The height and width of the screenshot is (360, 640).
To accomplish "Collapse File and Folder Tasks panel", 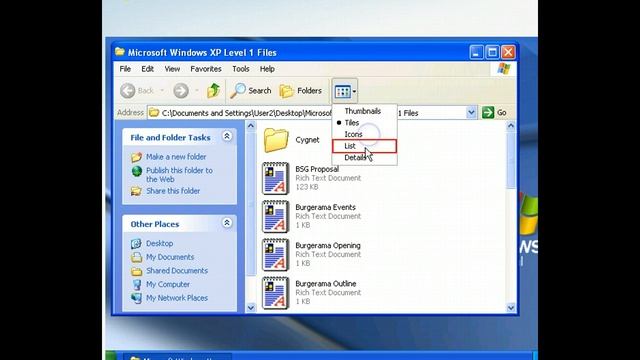I will click(x=227, y=136).
